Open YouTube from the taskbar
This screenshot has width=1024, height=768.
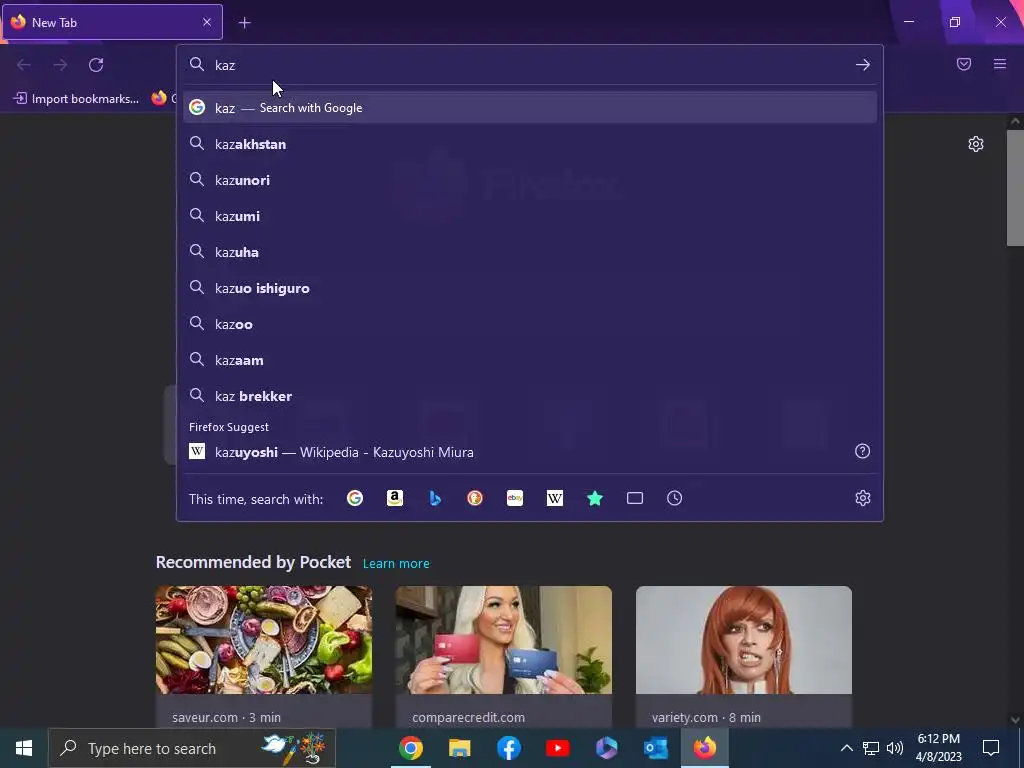click(x=558, y=748)
